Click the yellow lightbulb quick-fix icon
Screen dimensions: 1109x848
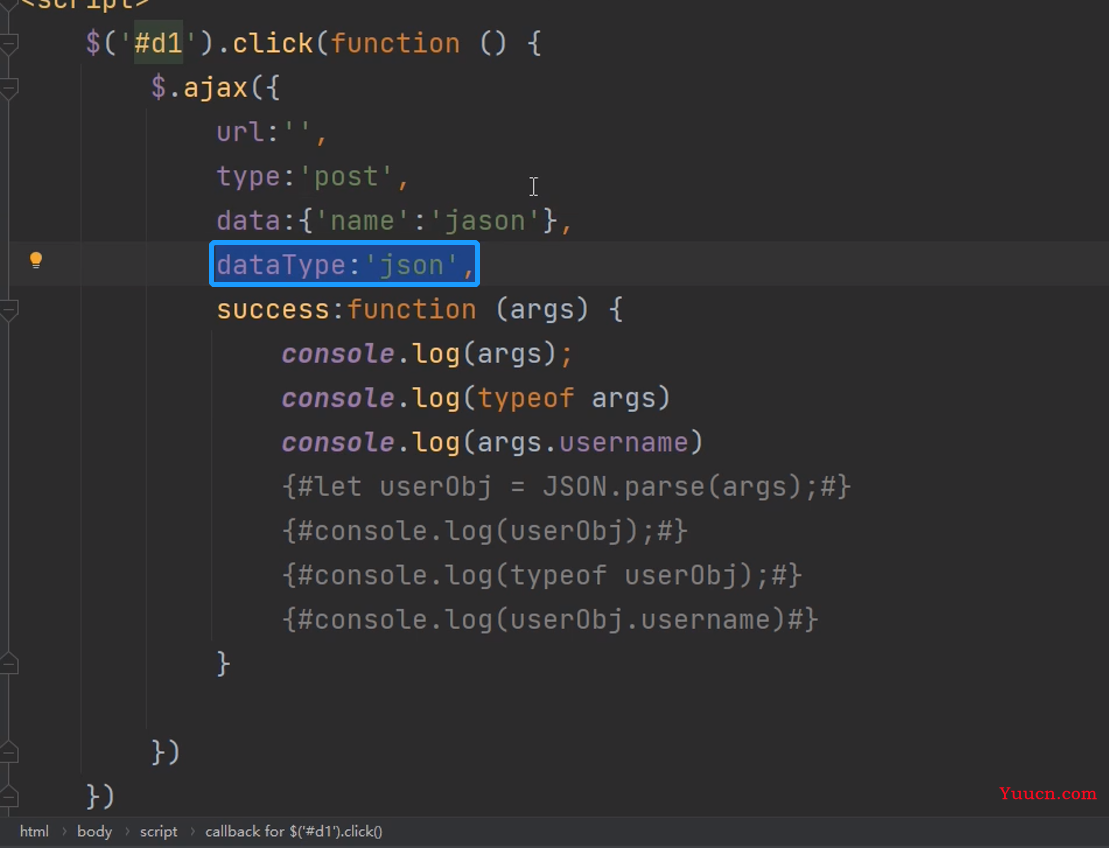(36, 260)
